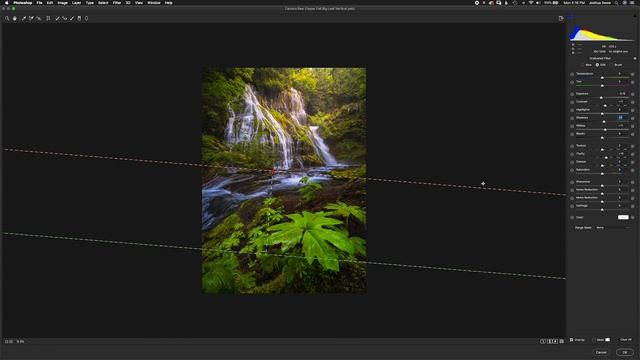Open the File menu
The height and width of the screenshot is (360, 640).
pyautogui.click(x=39, y=3)
